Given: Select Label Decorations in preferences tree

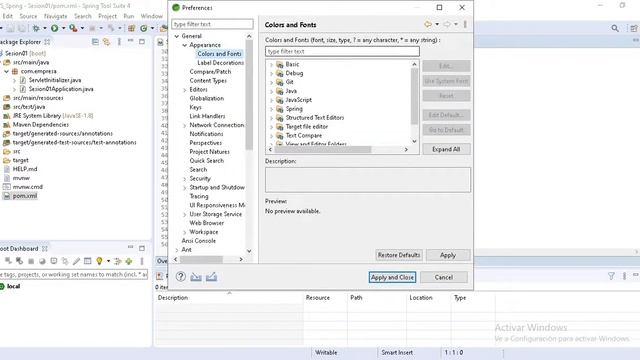Looking at the screenshot, I should [x=220, y=63].
